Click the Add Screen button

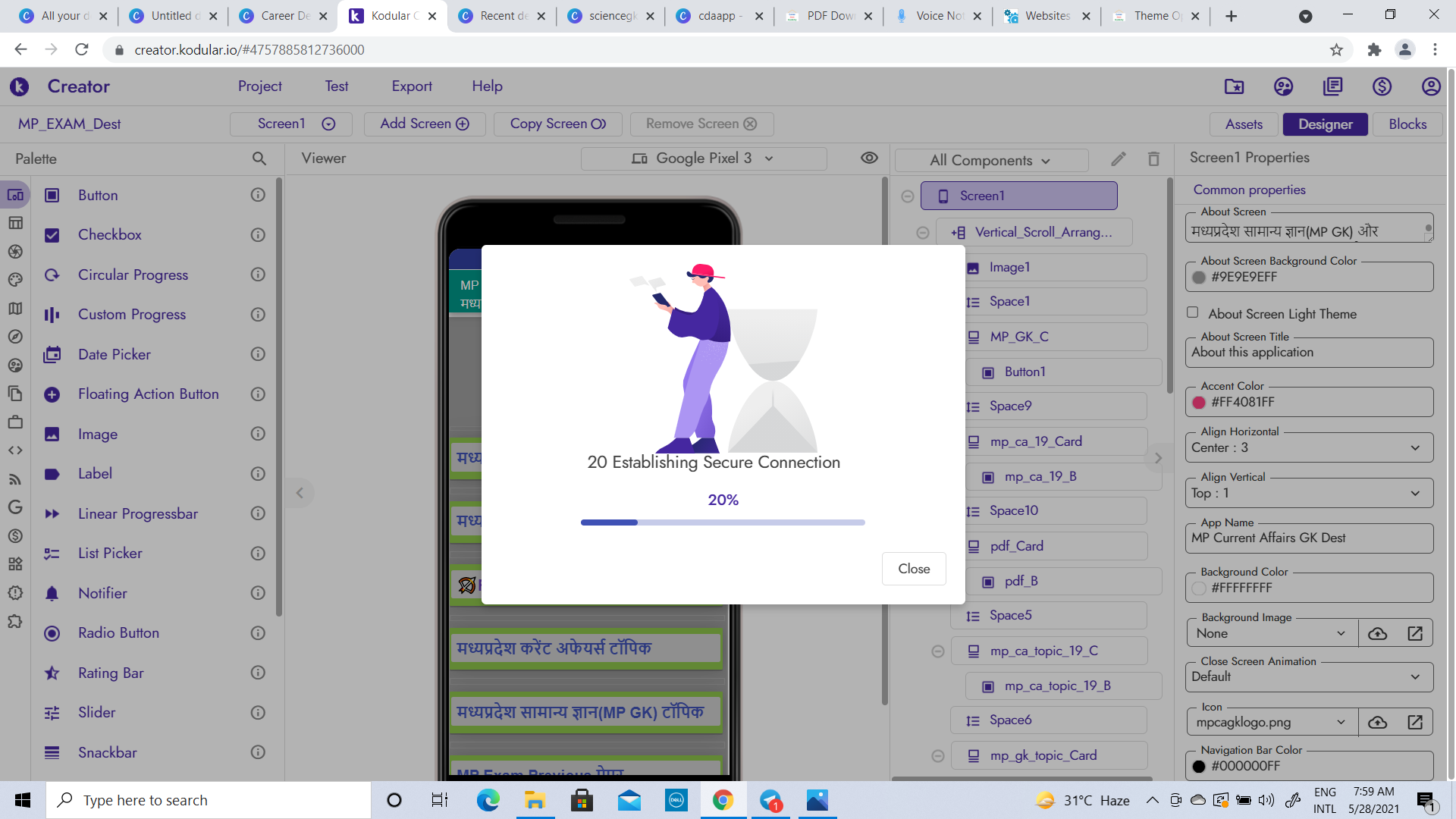click(x=424, y=124)
